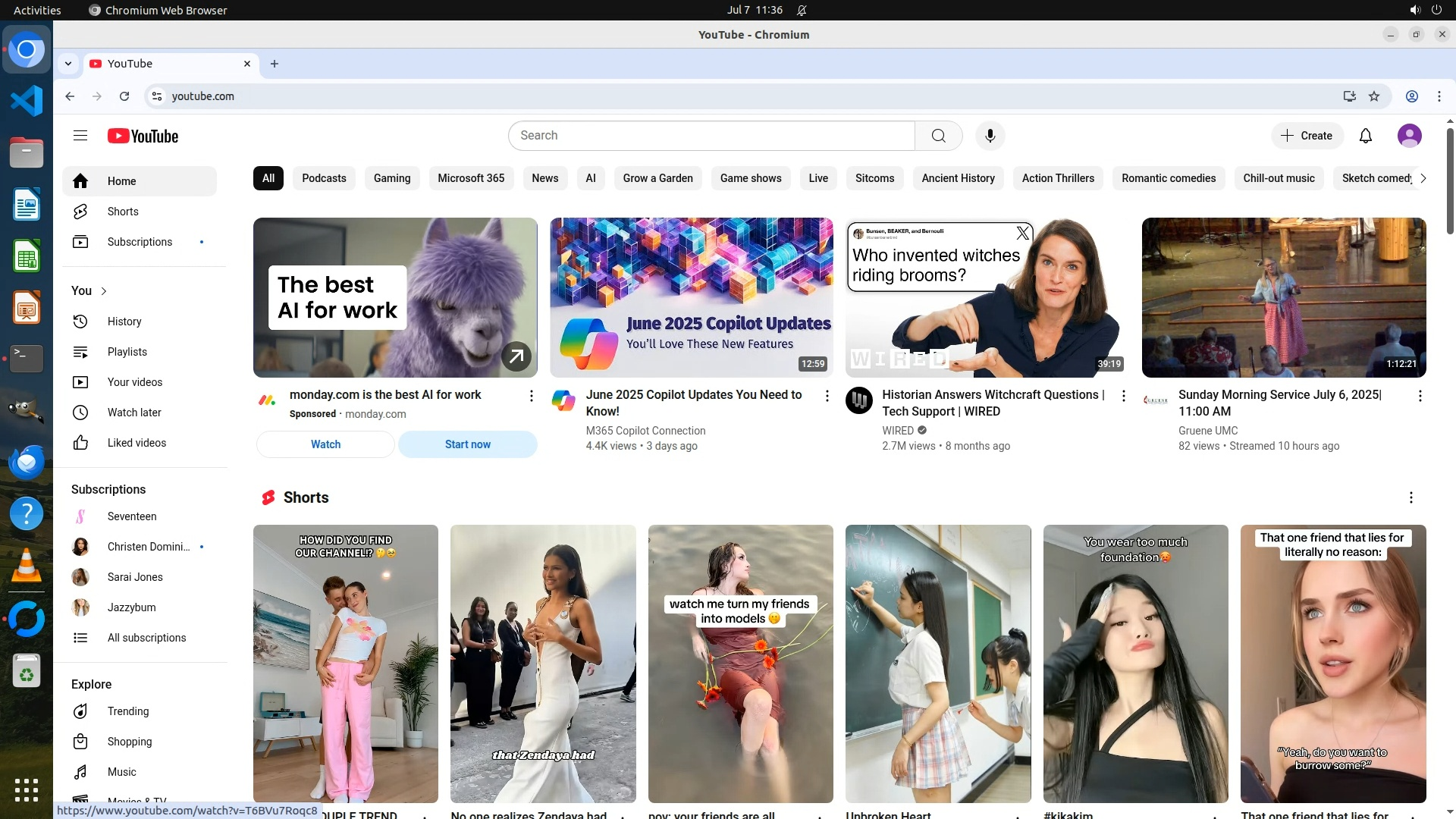The height and width of the screenshot is (819, 1456).
Task: Select the Gaming filter chip
Action: [391, 178]
